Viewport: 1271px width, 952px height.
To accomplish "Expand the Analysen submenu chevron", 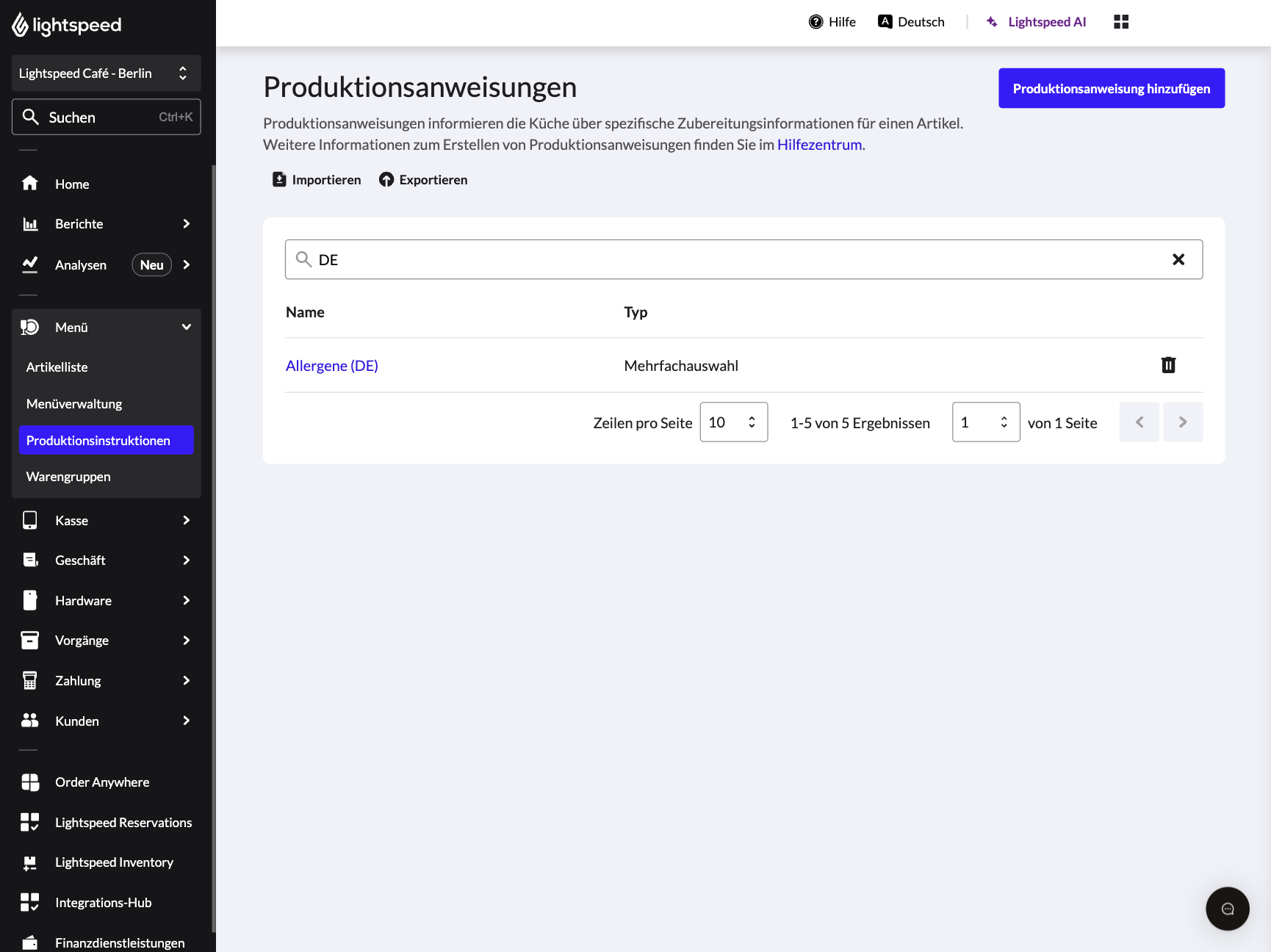I will click(187, 264).
